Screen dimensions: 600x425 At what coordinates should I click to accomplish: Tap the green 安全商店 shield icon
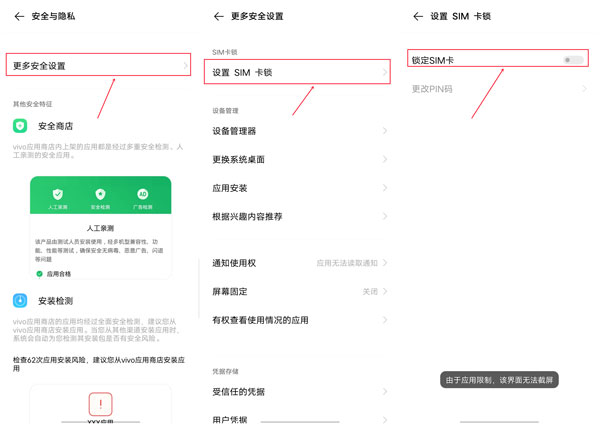click(x=21, y=126)
